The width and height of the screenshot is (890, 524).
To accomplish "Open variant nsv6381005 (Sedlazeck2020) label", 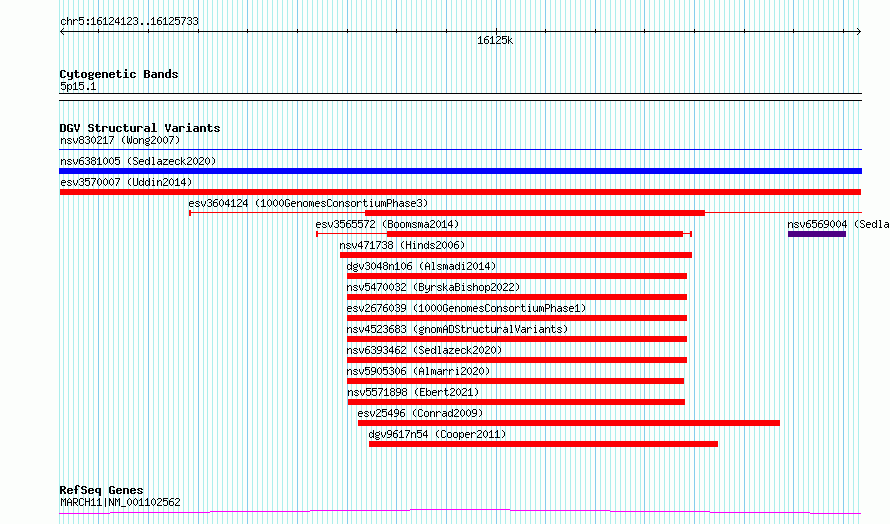I will (x=138, y=161).
